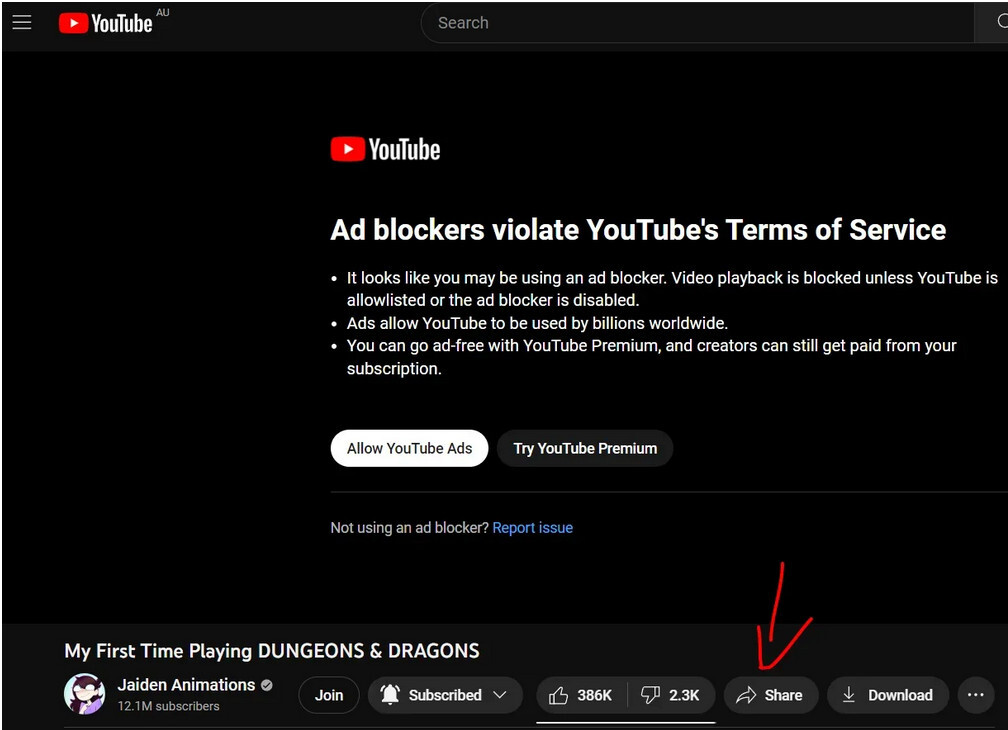The height and width of the screenshot is (730, 1008).
Task: Click the Download button
Action: coord(888,695)
